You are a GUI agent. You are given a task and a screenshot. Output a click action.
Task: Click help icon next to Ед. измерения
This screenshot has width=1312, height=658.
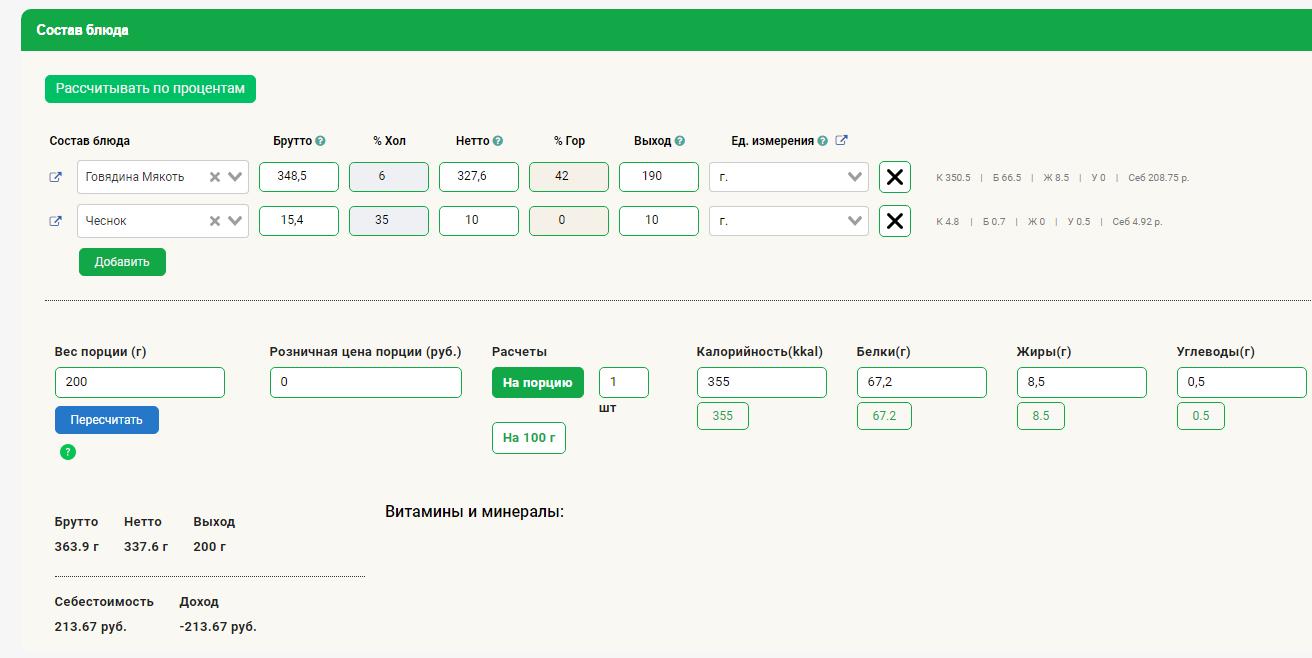point(823,141)
